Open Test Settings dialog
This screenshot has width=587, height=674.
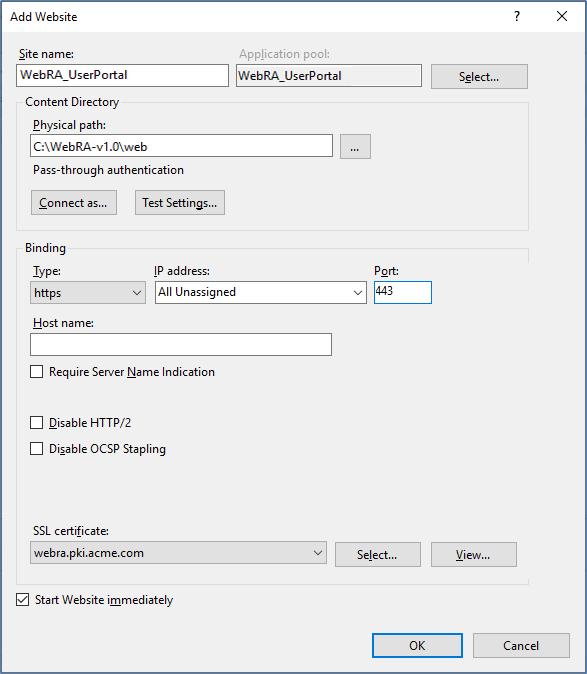click(x=180, y=202)
